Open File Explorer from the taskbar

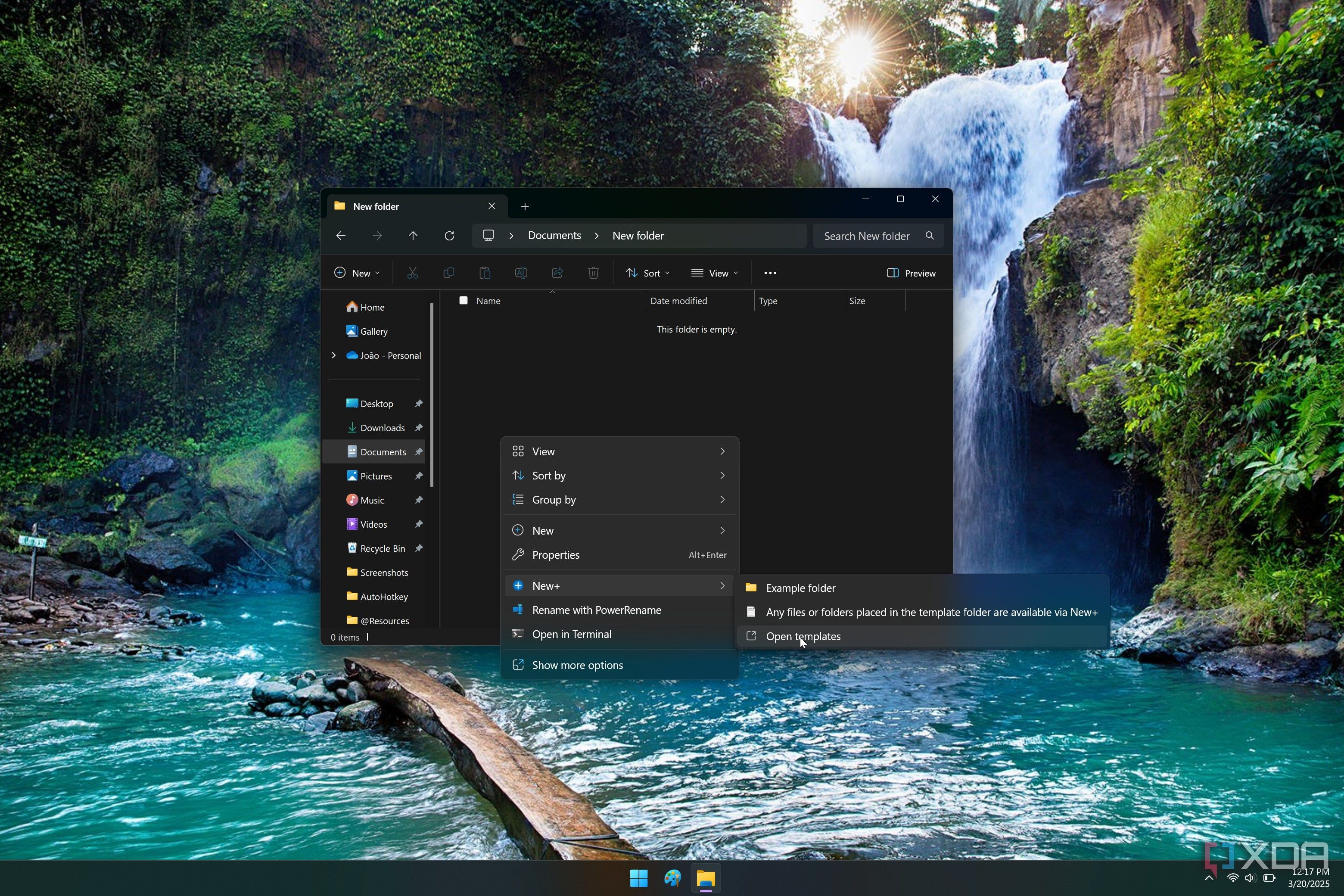click(706, 878)
